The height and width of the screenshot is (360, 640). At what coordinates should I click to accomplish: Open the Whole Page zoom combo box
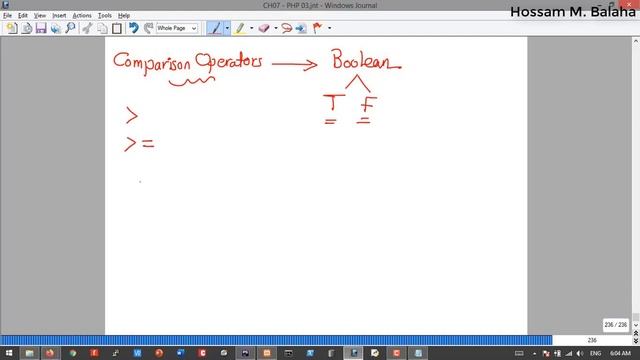tap(177, 28)
